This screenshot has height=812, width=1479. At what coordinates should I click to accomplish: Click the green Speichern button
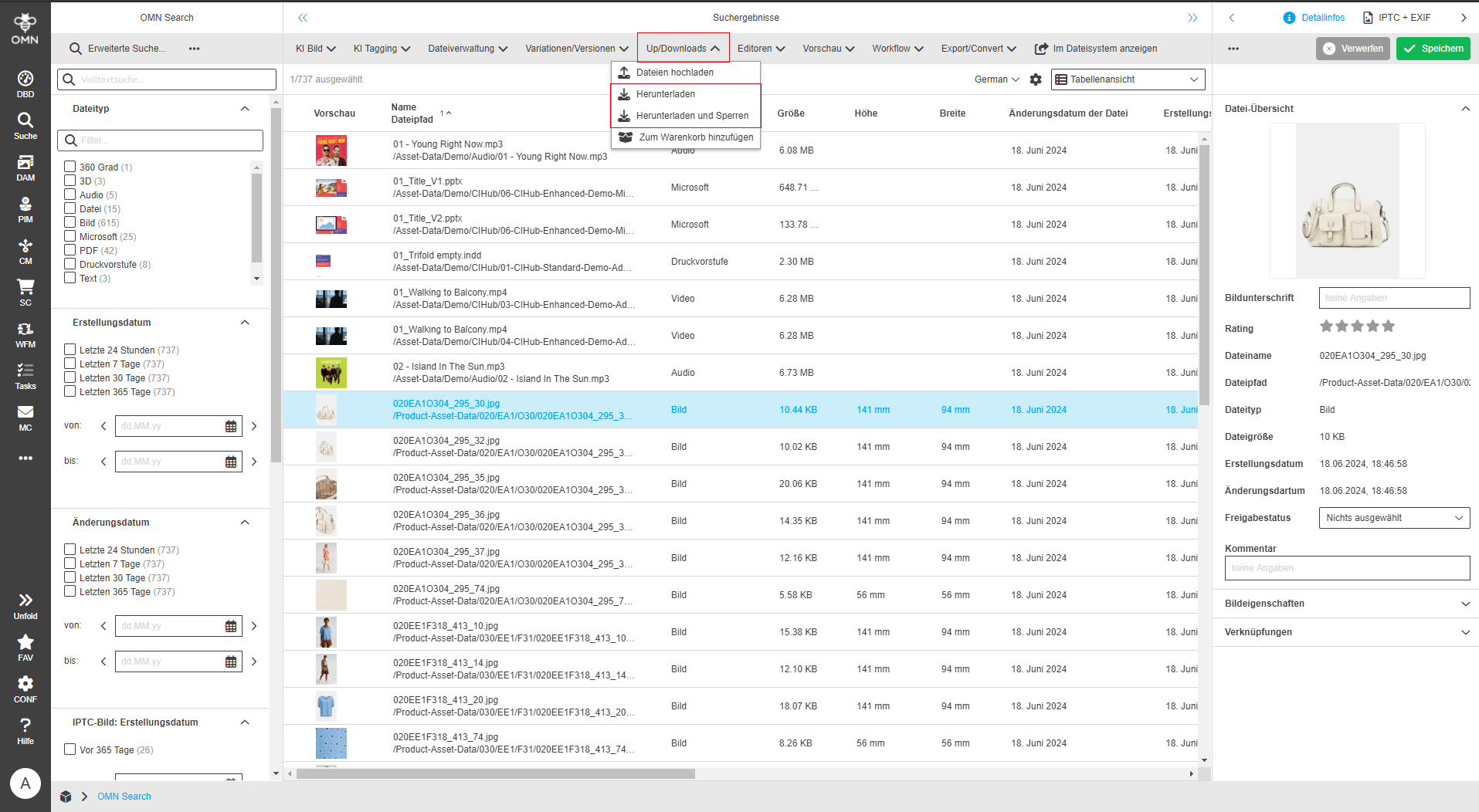(x=1433, y=49)
